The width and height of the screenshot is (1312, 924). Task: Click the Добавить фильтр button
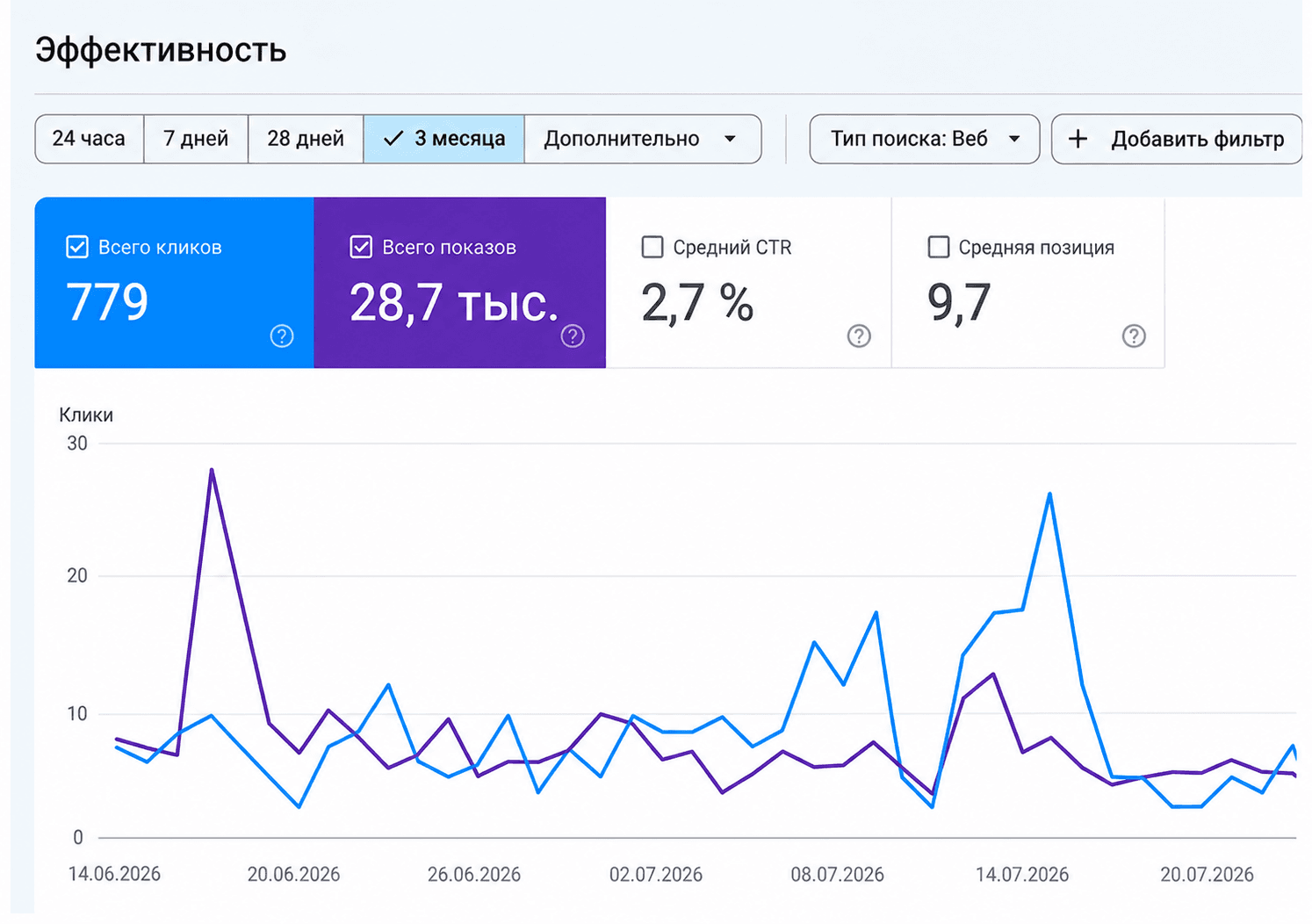(x=1177, y=139)
